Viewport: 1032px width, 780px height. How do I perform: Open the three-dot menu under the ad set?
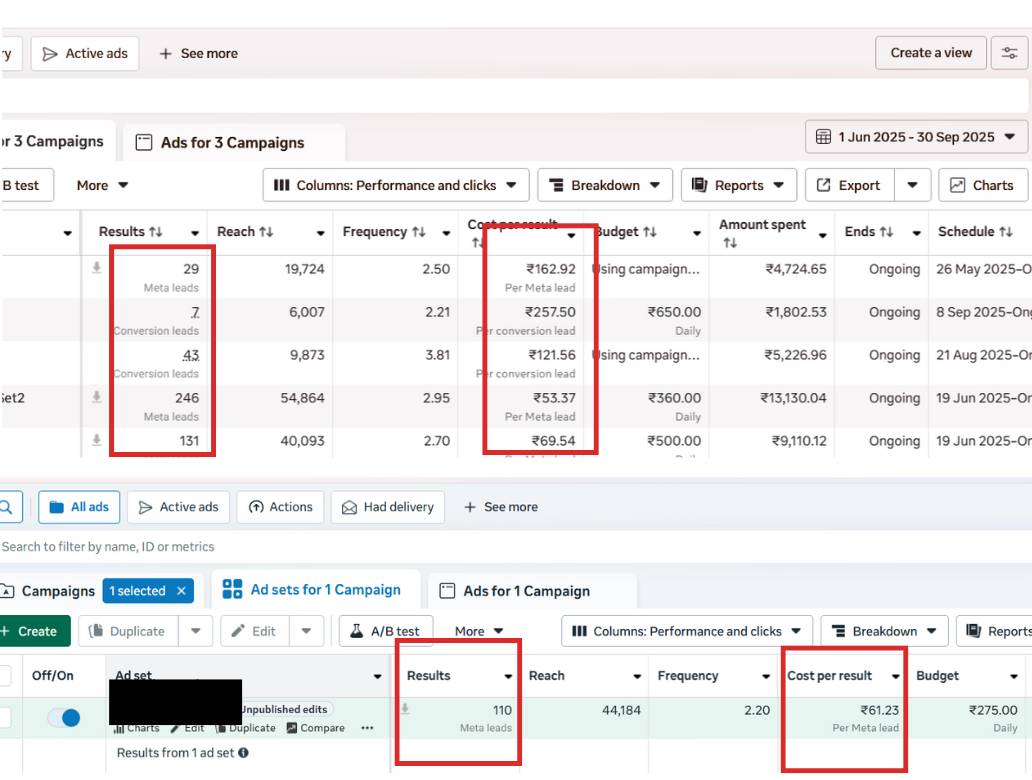(367, 728)
